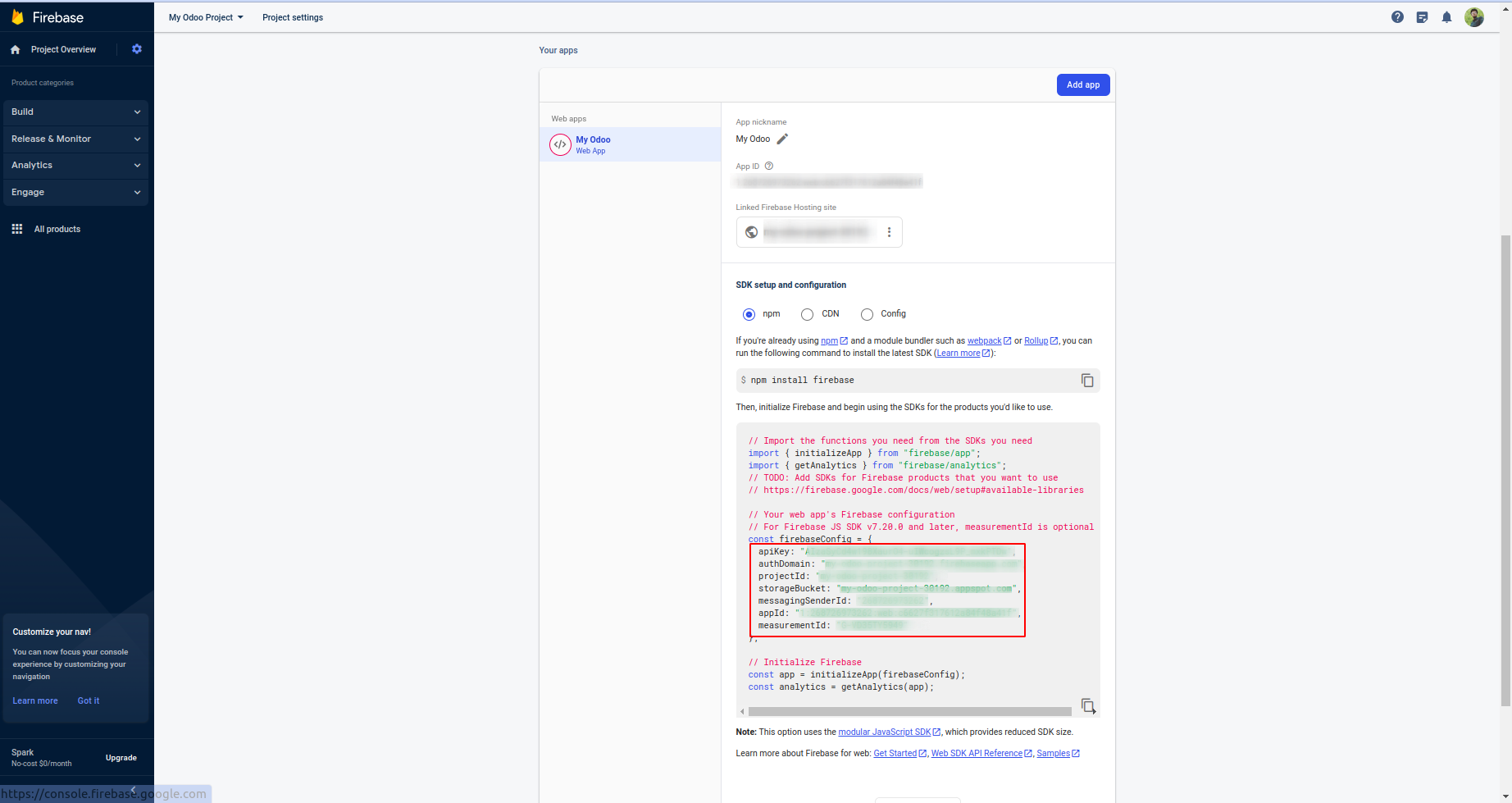Viewport: 1512px width, 803px height.
Task: Expand the Build category
Action: [x=75, y=112]
